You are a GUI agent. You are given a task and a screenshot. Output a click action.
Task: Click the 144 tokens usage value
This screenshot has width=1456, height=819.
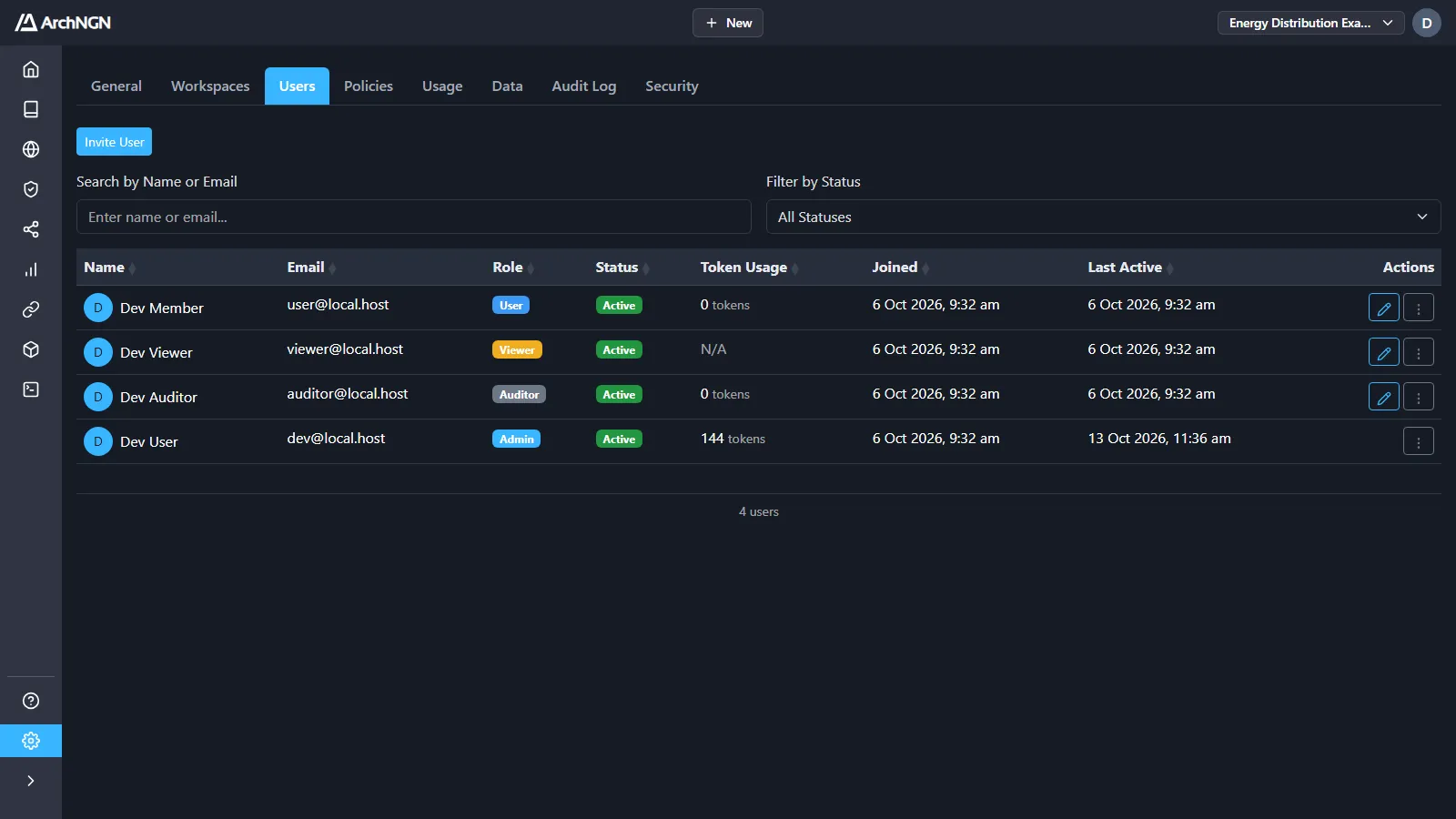point(733,439)
